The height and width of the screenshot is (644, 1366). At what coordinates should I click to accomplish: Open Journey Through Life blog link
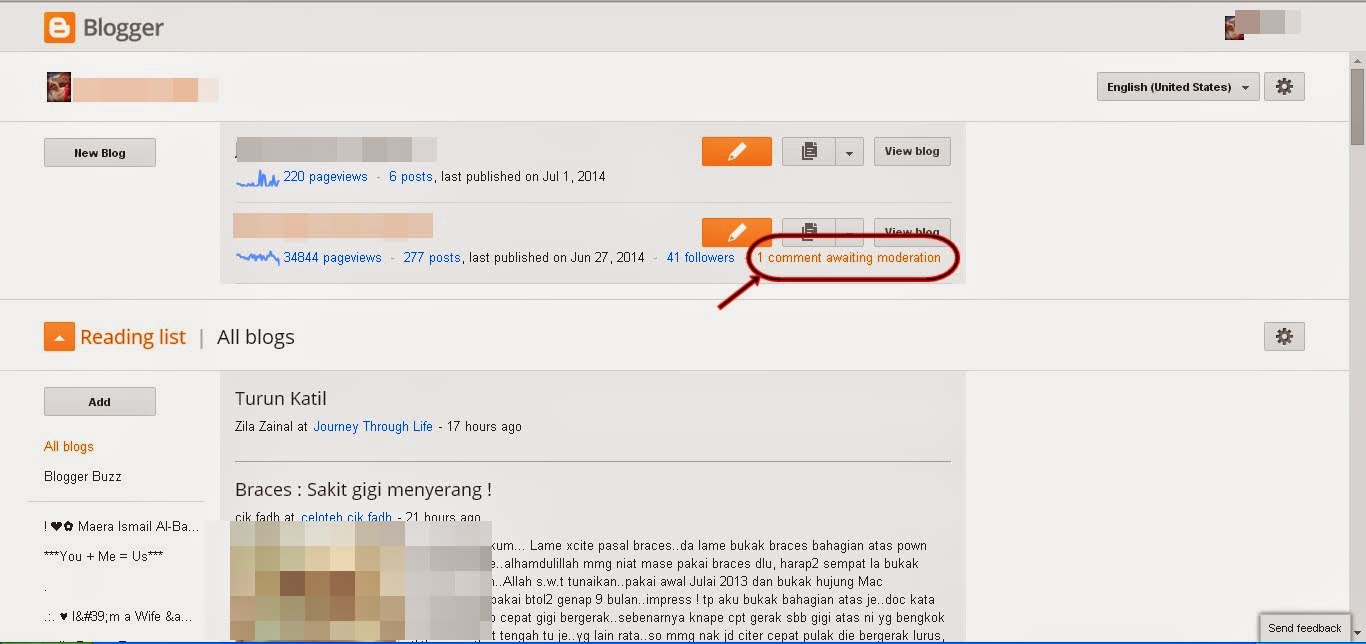[373, 427]
